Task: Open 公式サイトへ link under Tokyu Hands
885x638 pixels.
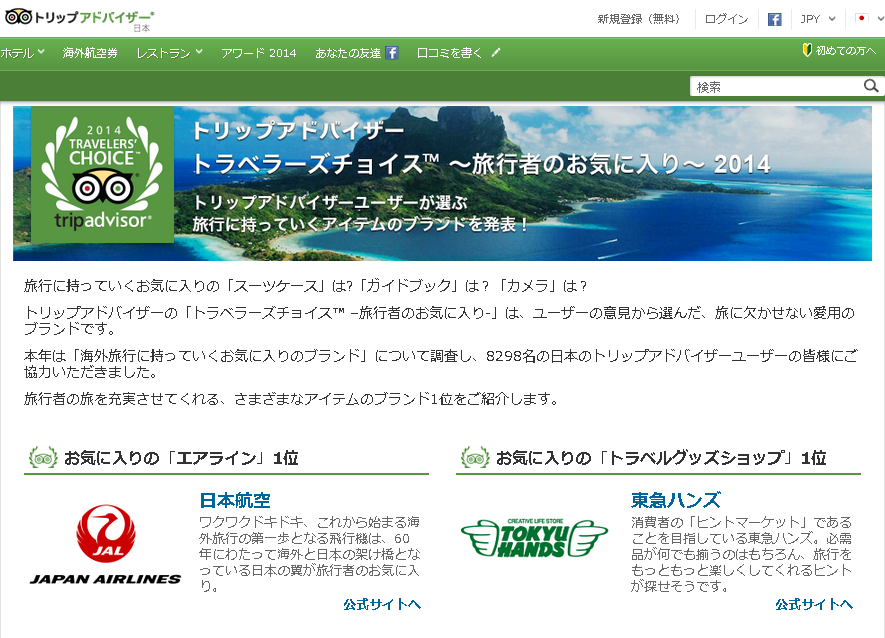Action: (813, 604)
